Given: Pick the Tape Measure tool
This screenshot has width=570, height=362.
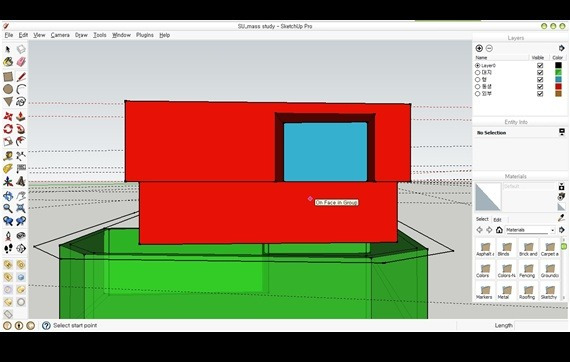Looking at the screenshot, I should (8, 156).
